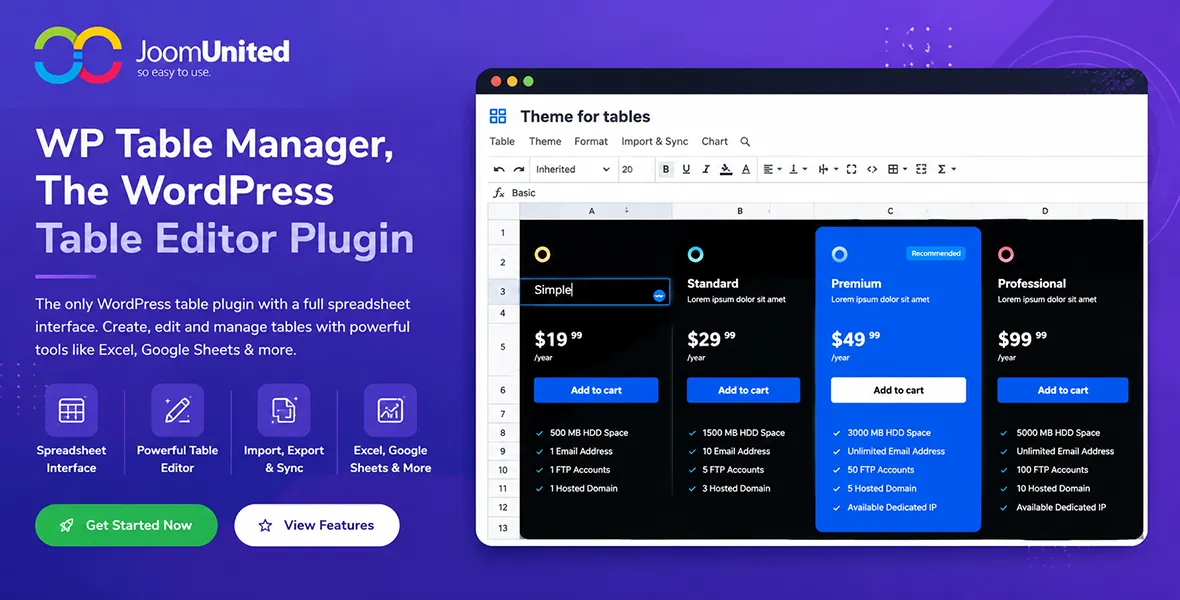Open the Import & Sync menu
The height and width of the screenshot is (600, 1180).
point(655,142)
